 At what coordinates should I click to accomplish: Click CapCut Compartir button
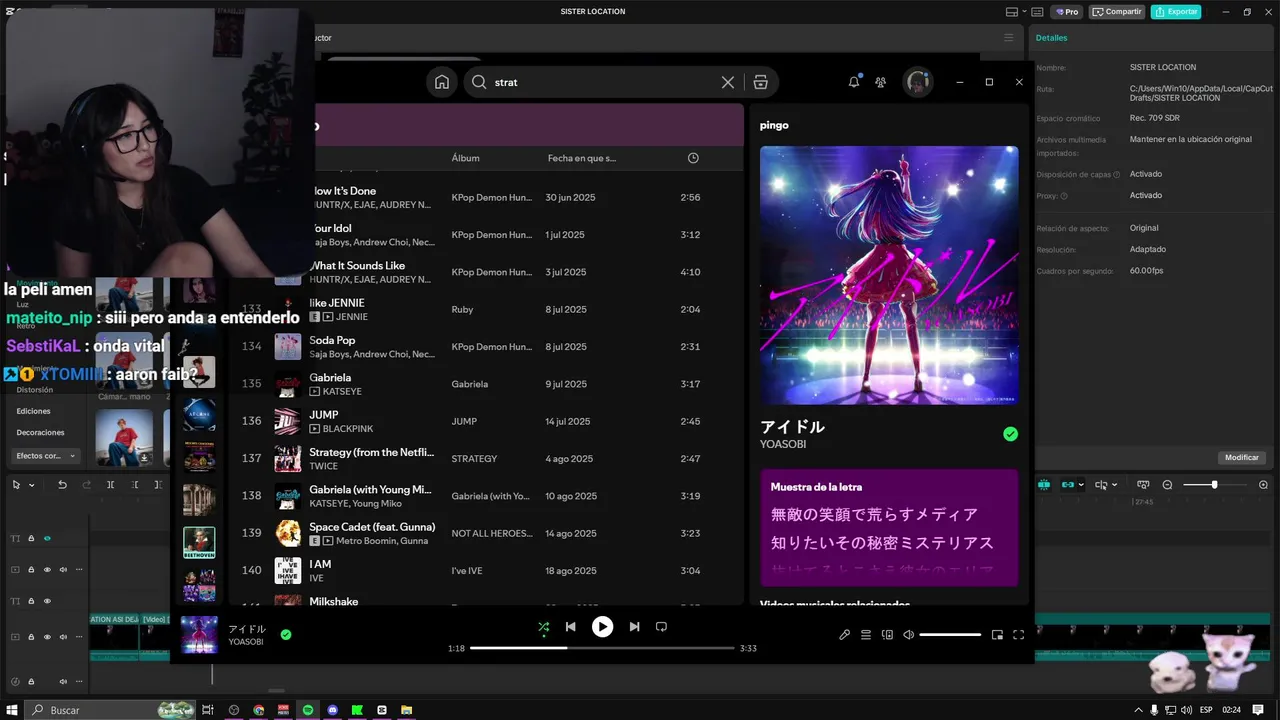click(1117, 12)
